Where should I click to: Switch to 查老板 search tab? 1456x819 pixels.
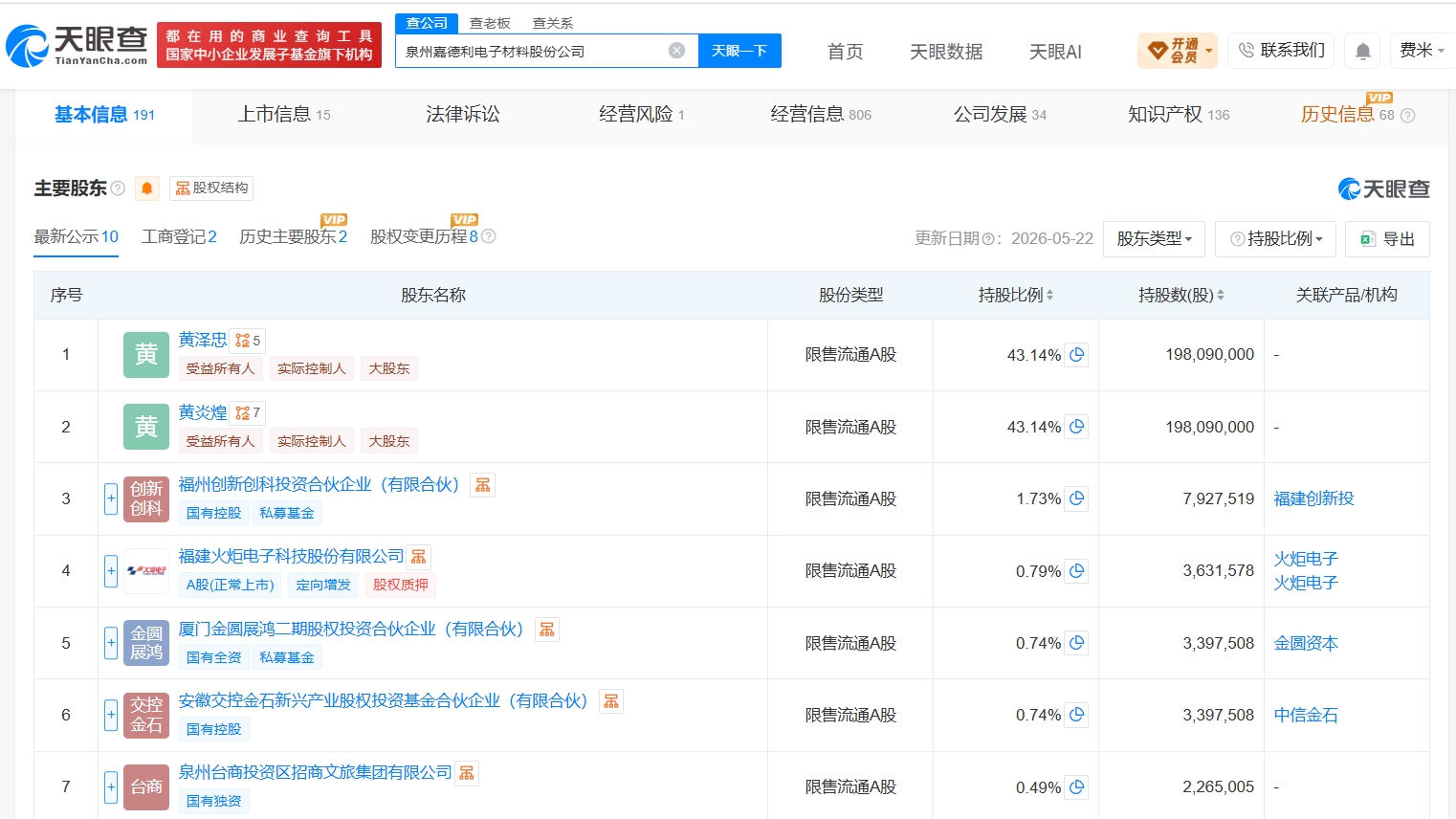(x=490, y=23)
